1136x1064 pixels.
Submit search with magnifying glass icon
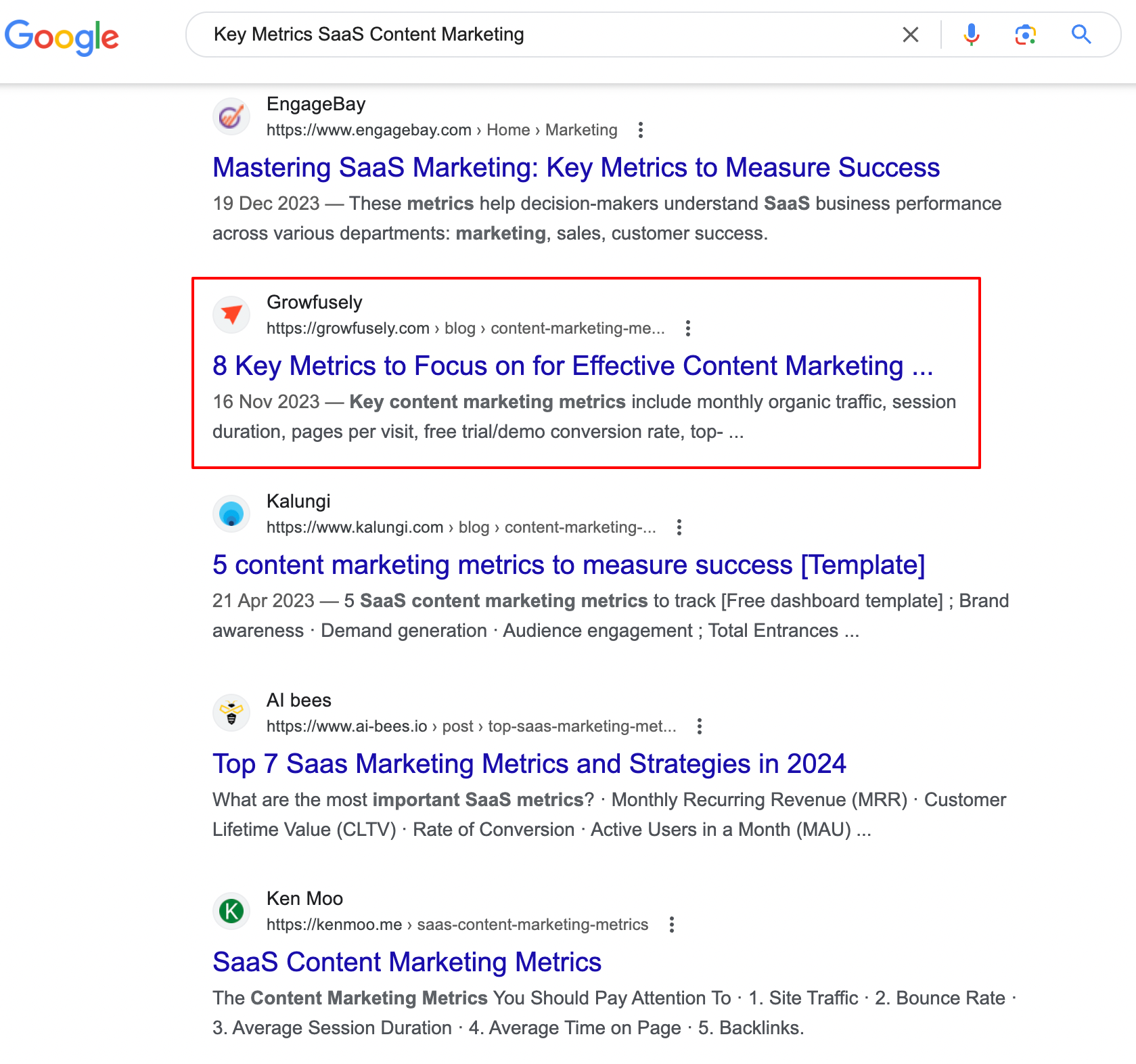coord(1081,35)
